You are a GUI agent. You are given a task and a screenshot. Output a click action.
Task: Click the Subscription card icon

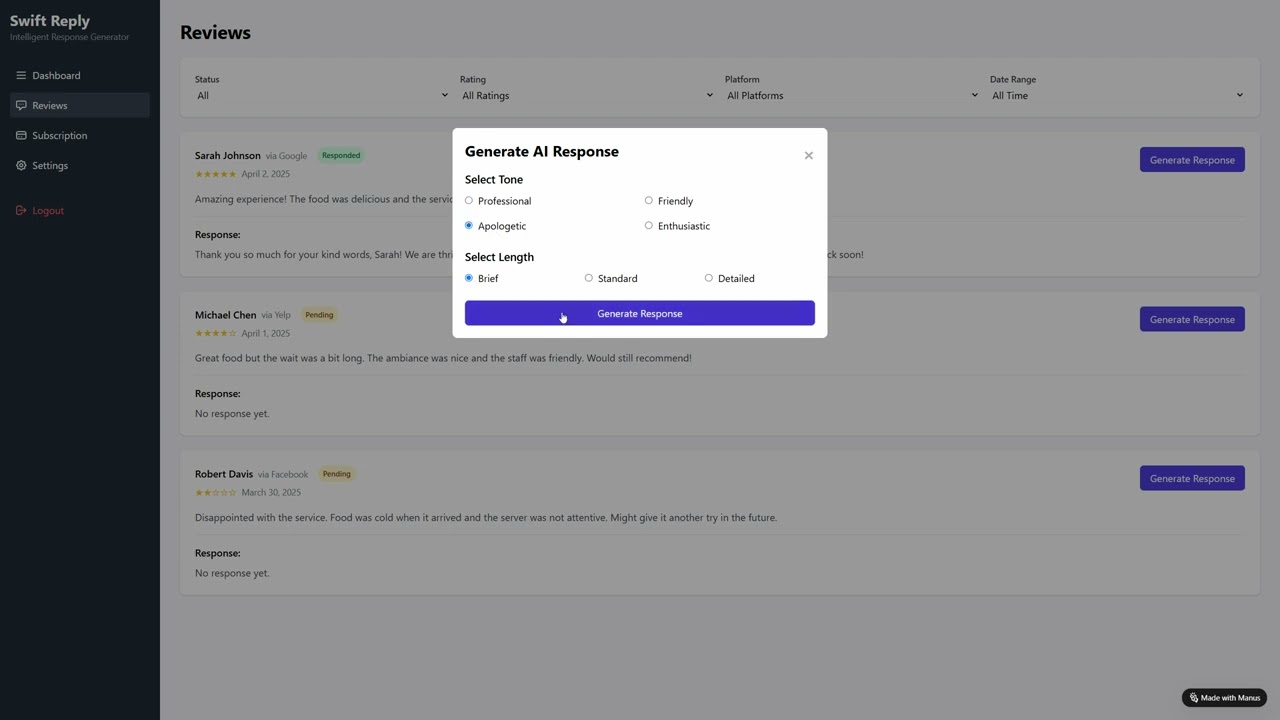click(21, 135)
